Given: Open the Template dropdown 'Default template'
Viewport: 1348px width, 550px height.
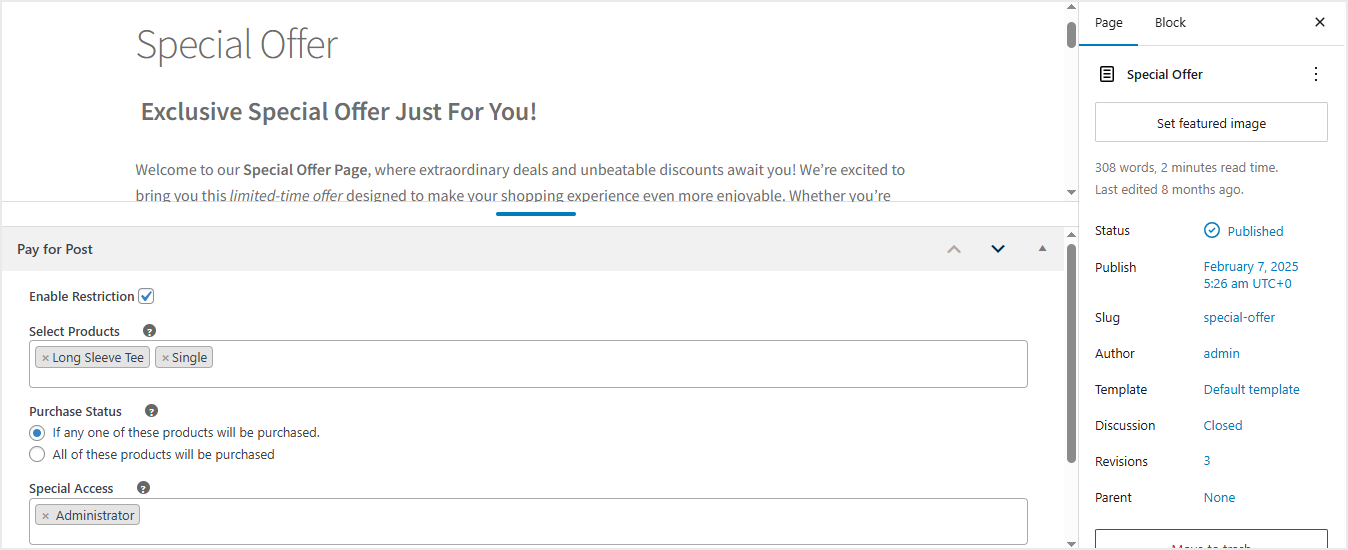Looking at the screenshot, I should click(x=1251, y=390).
